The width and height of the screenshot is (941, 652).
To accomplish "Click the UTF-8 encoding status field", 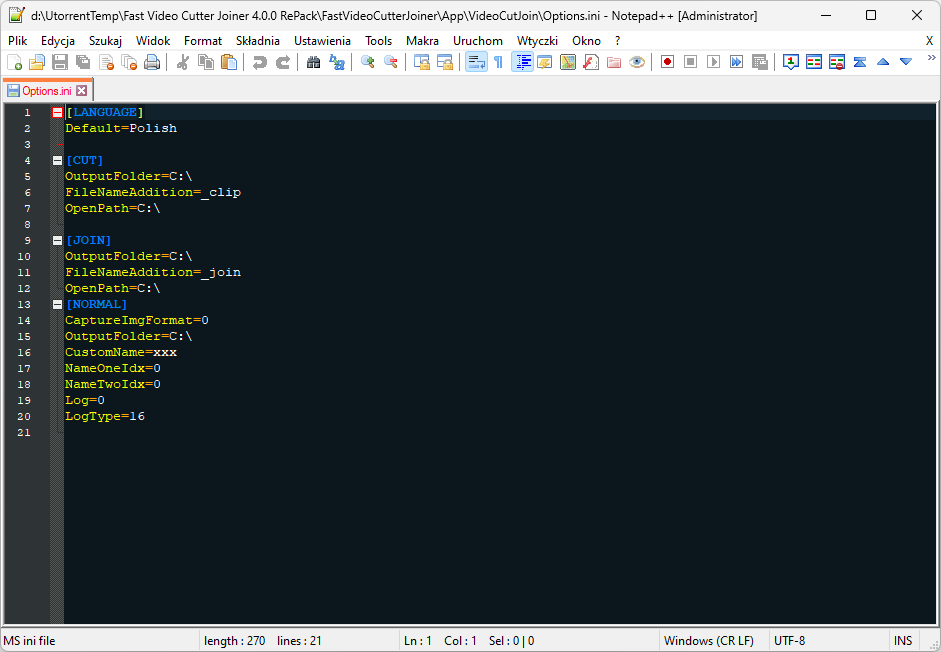I will [x=828, y=641].
